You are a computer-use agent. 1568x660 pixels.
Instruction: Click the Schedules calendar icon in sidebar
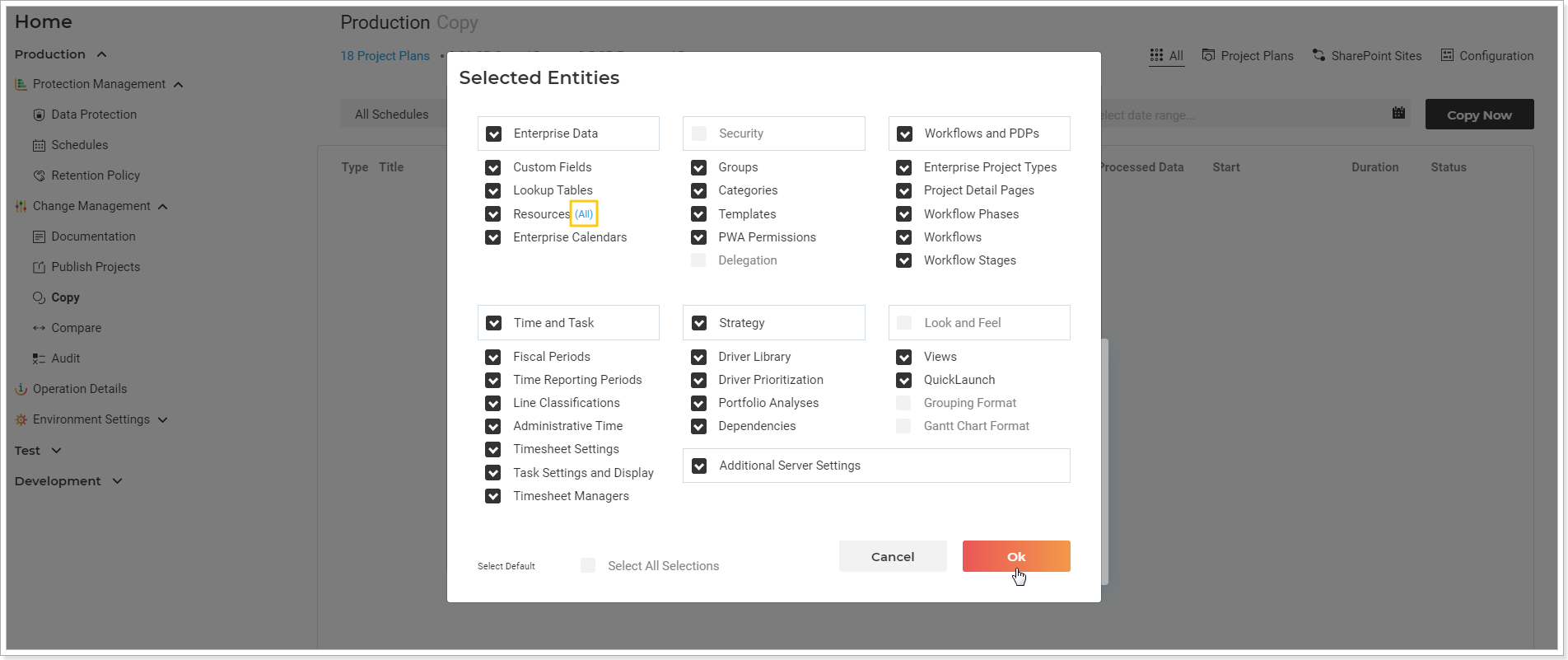[39, 145]
